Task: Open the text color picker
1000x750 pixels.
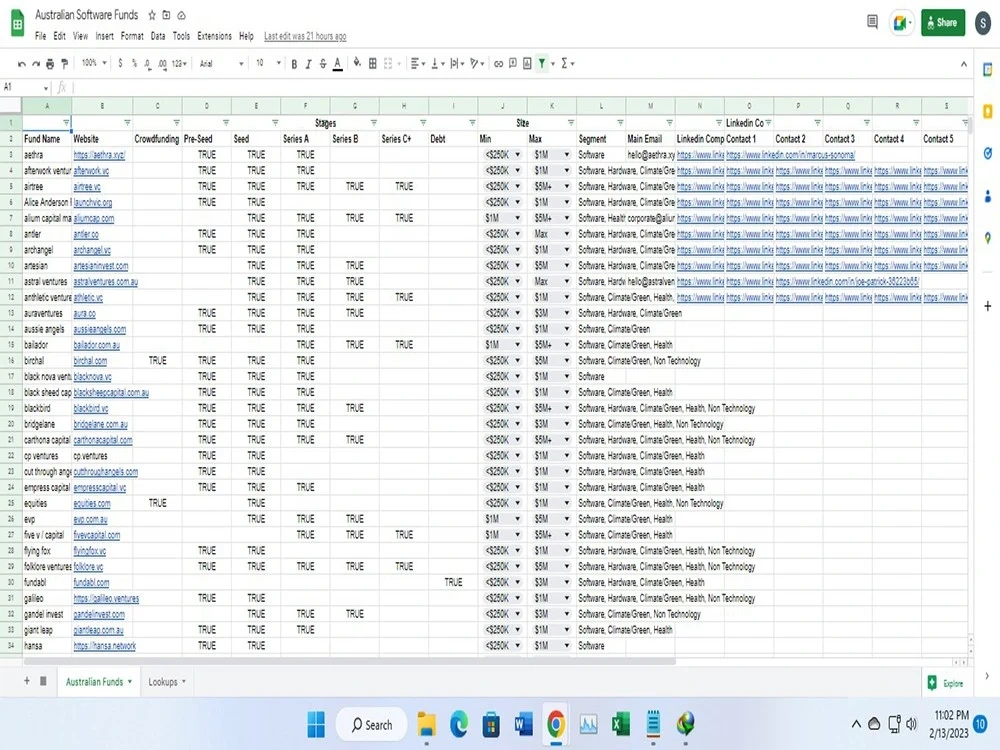Action: click(337, 64)
